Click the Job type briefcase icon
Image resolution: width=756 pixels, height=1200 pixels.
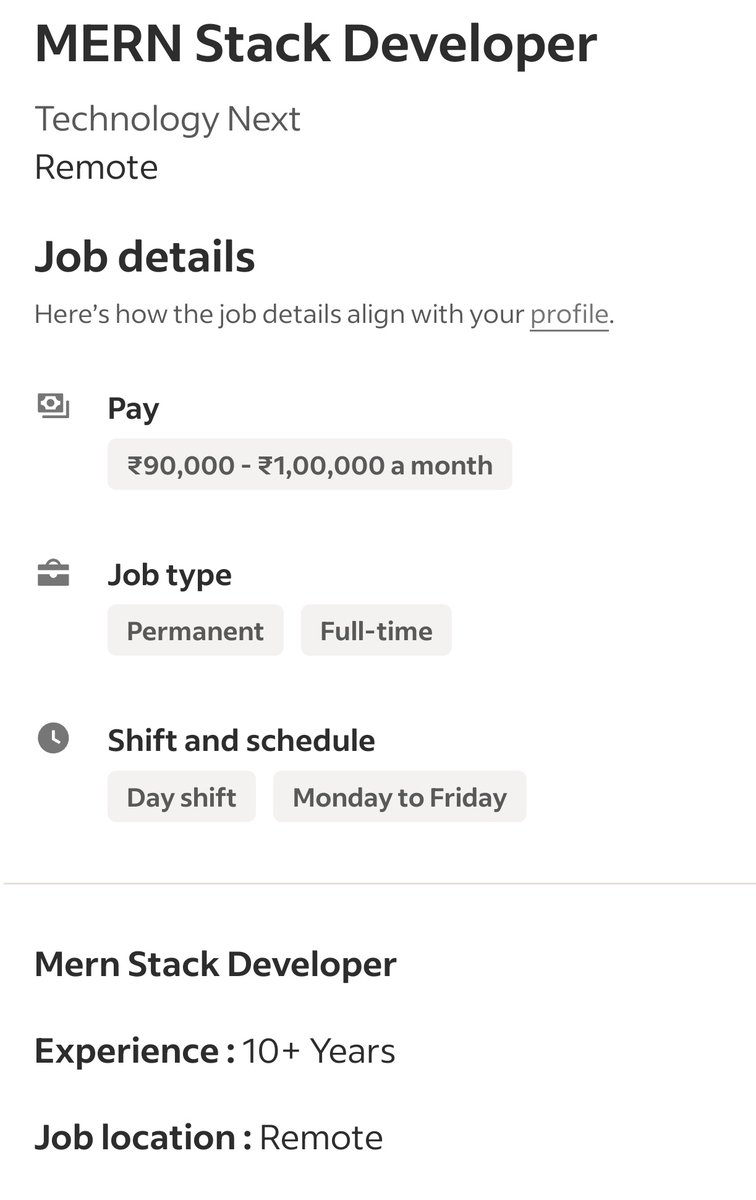(x=53, y=573)
